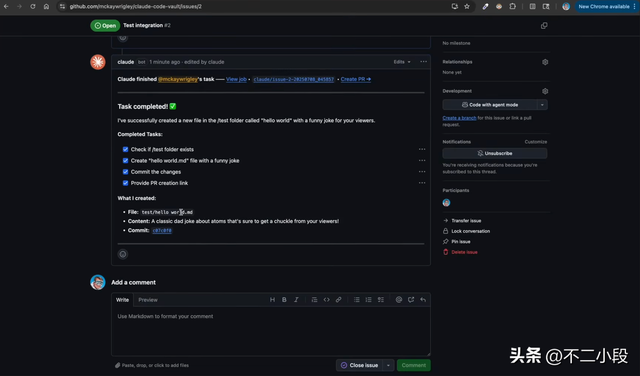Open Chrome menu three dots
This screenshot has height=376, width=640.
click(x=635, y=7)
